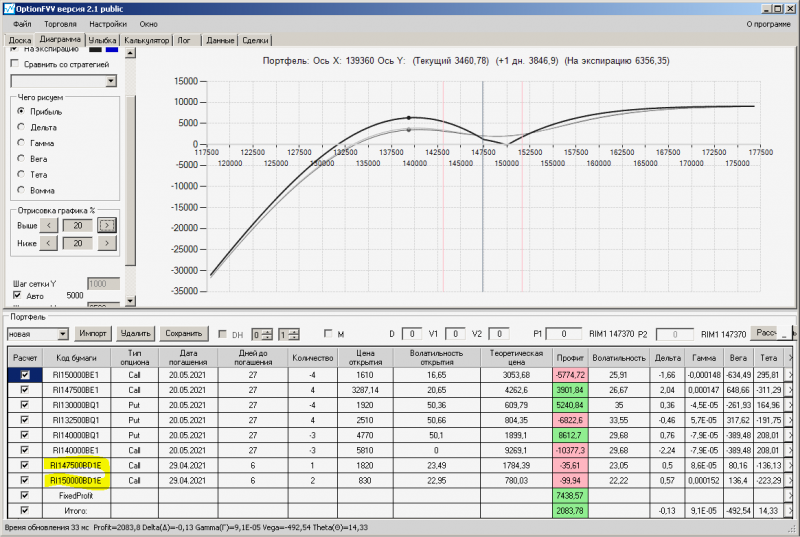800x537 pixels.
Task: Uncheck the RI150000BE1 row calculation checkbox
Action: click(24, 375)
